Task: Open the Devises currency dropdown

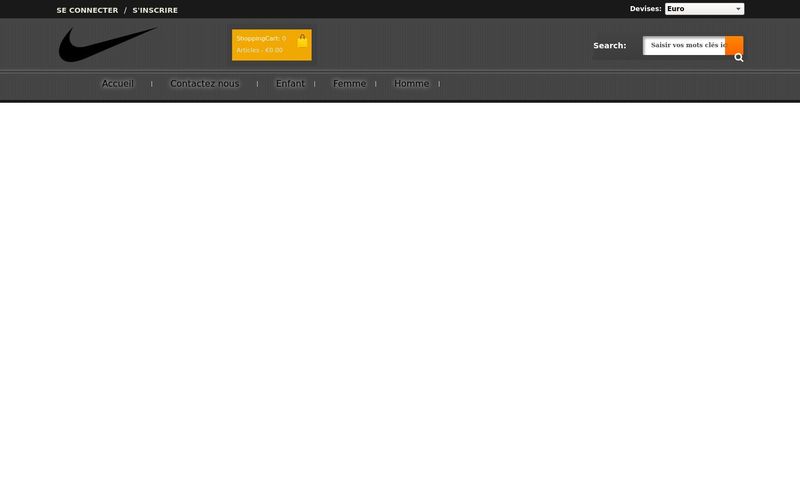Action: (704, 9)
